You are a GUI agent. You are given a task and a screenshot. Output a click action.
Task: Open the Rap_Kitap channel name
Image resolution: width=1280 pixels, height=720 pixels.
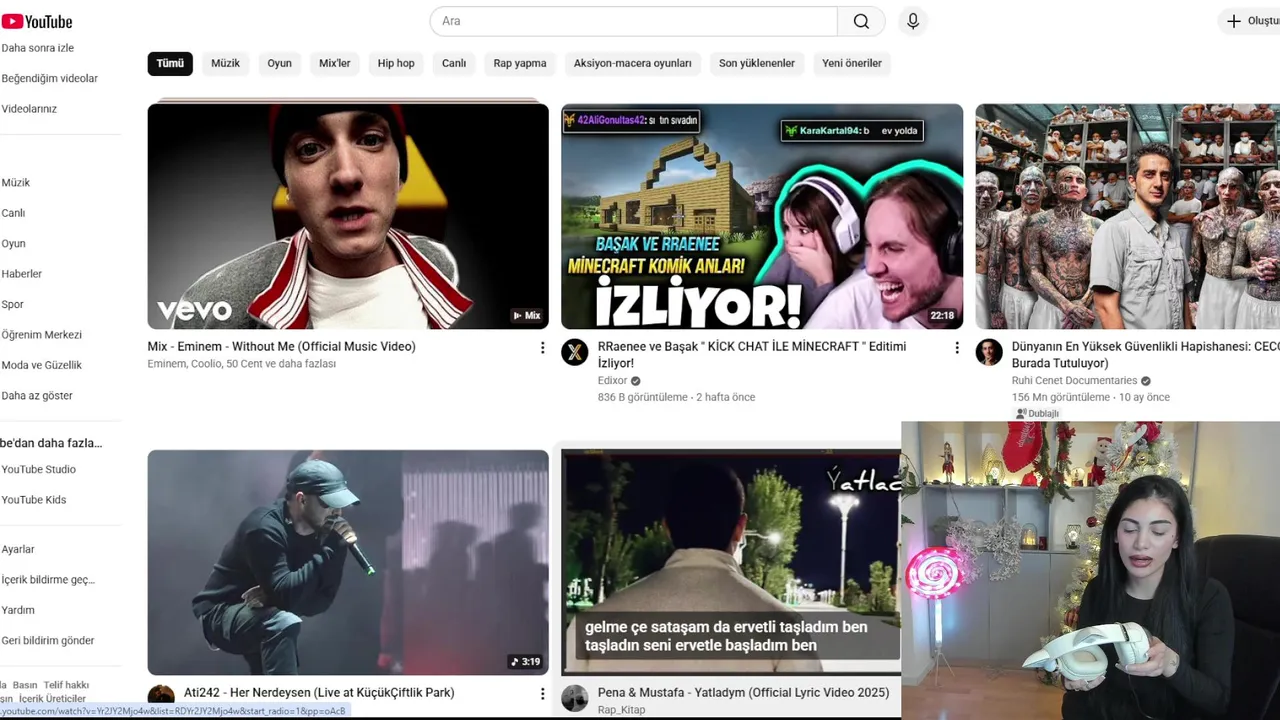click(621, 710)
